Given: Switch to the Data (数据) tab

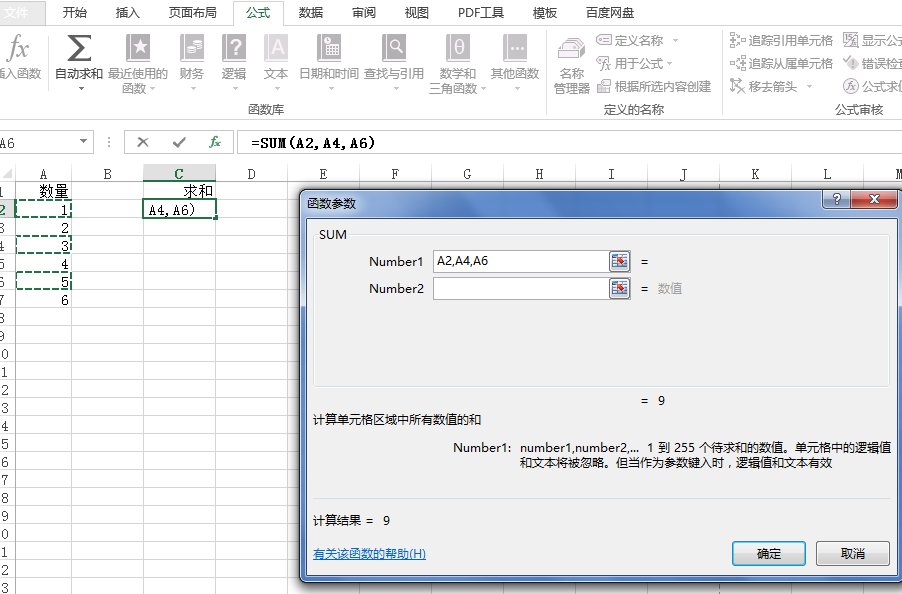Looking at the screenshot, I should pyautogui.click(x=311, y=13).
